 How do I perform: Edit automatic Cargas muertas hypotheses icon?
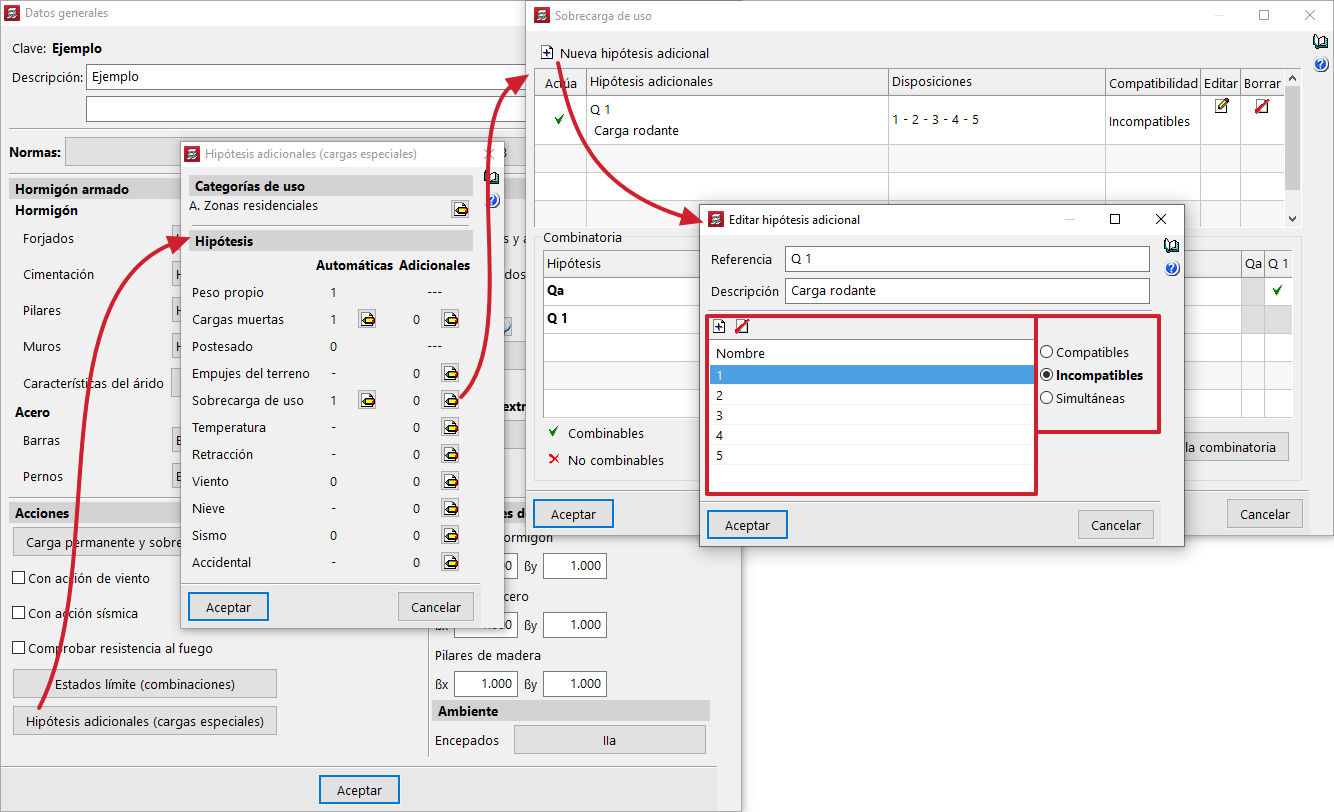[x=368, y=320]
